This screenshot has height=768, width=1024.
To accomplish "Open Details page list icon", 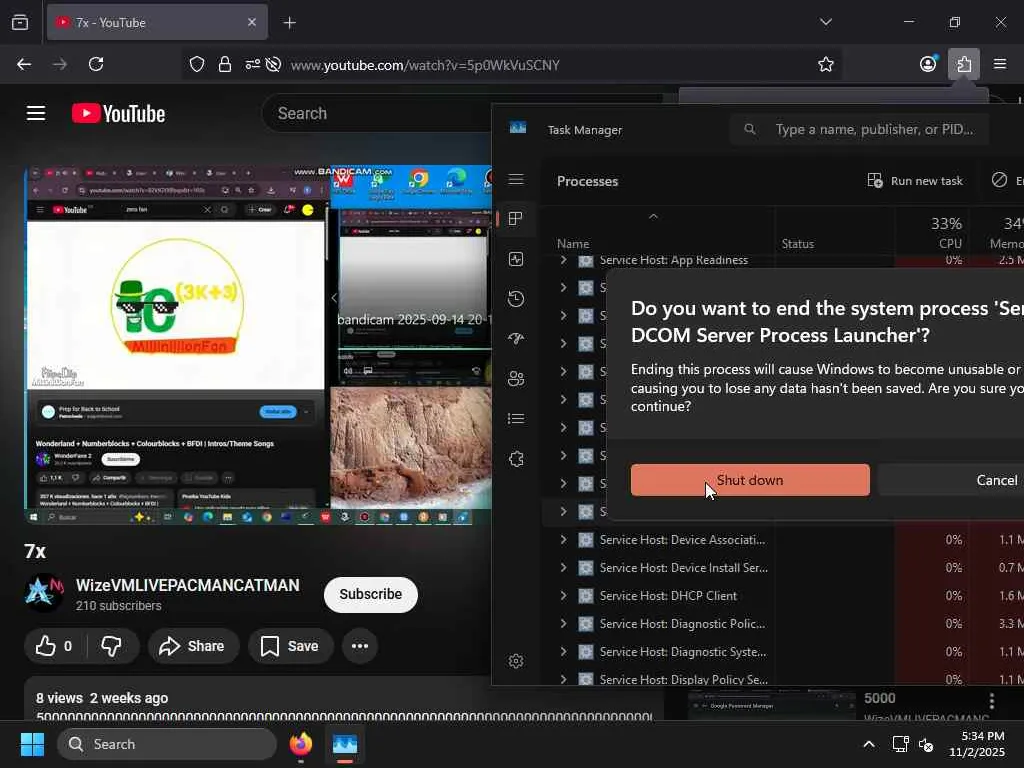I will [516, 419].
